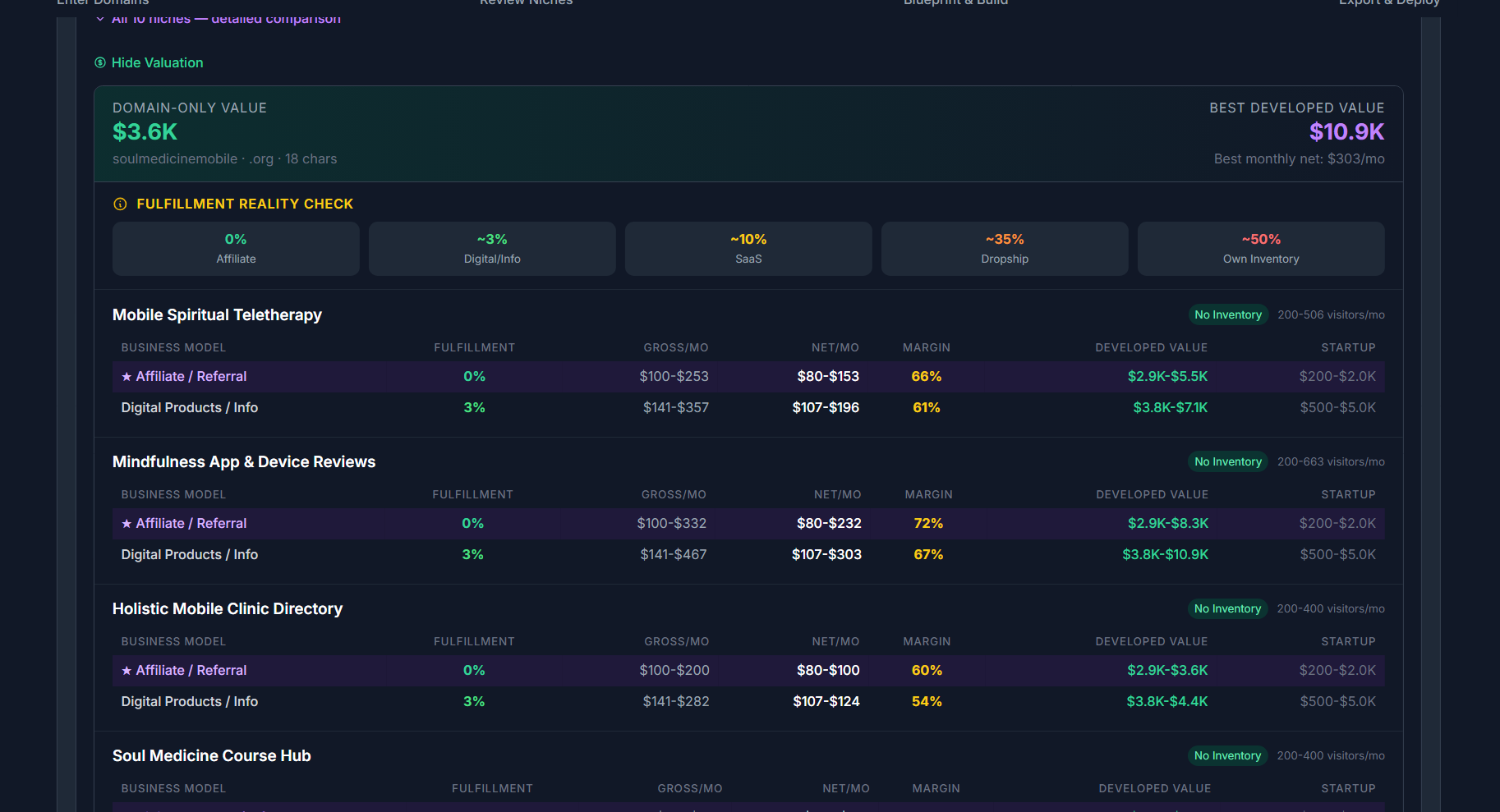
Task: Click the info icon next to Fulfillment Reality Check
Action: coord(120,204)
